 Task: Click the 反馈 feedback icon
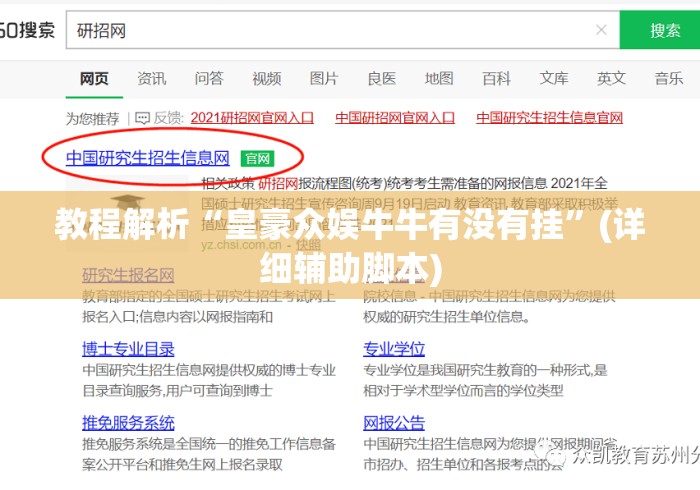coord(142,118)
